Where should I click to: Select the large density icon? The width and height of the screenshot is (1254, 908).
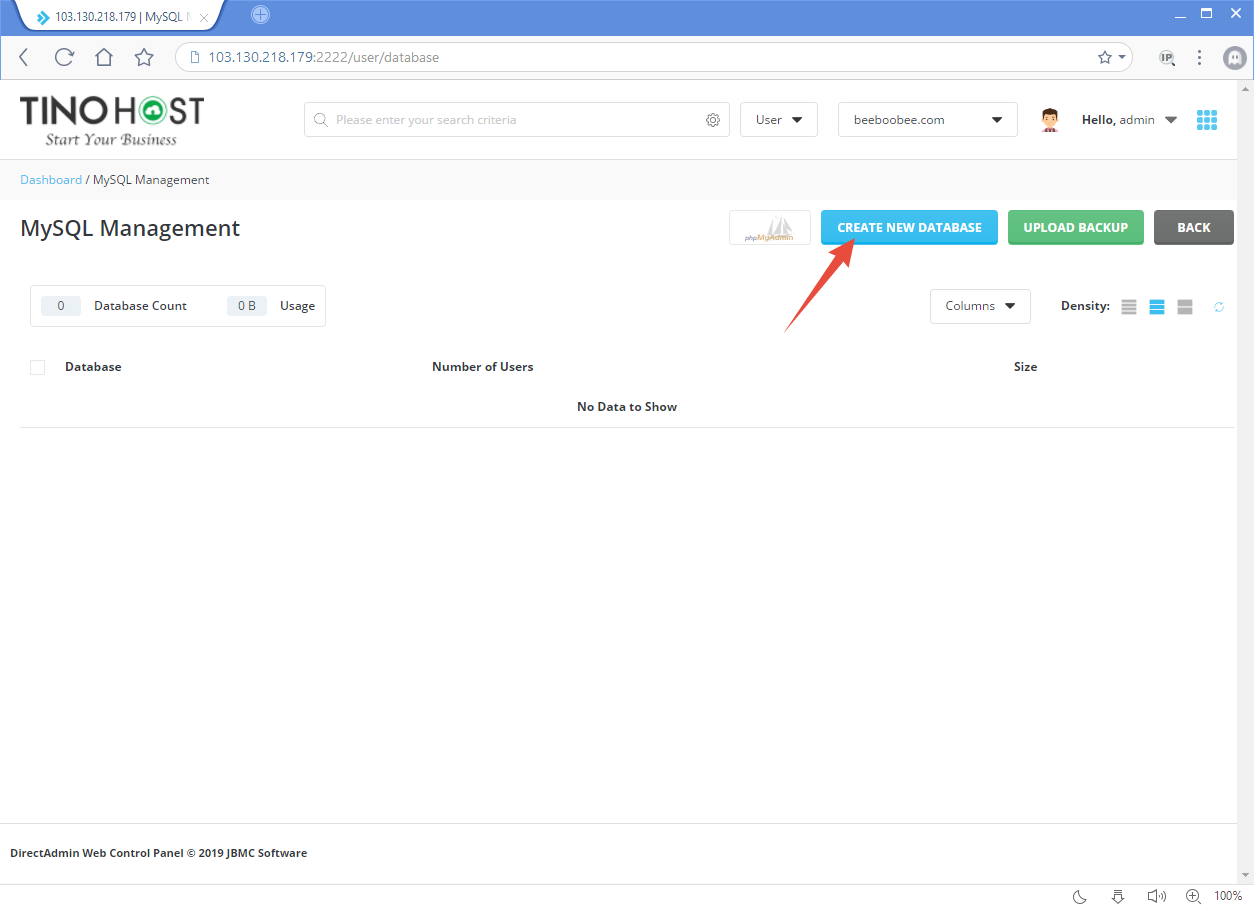[1185, 307]
